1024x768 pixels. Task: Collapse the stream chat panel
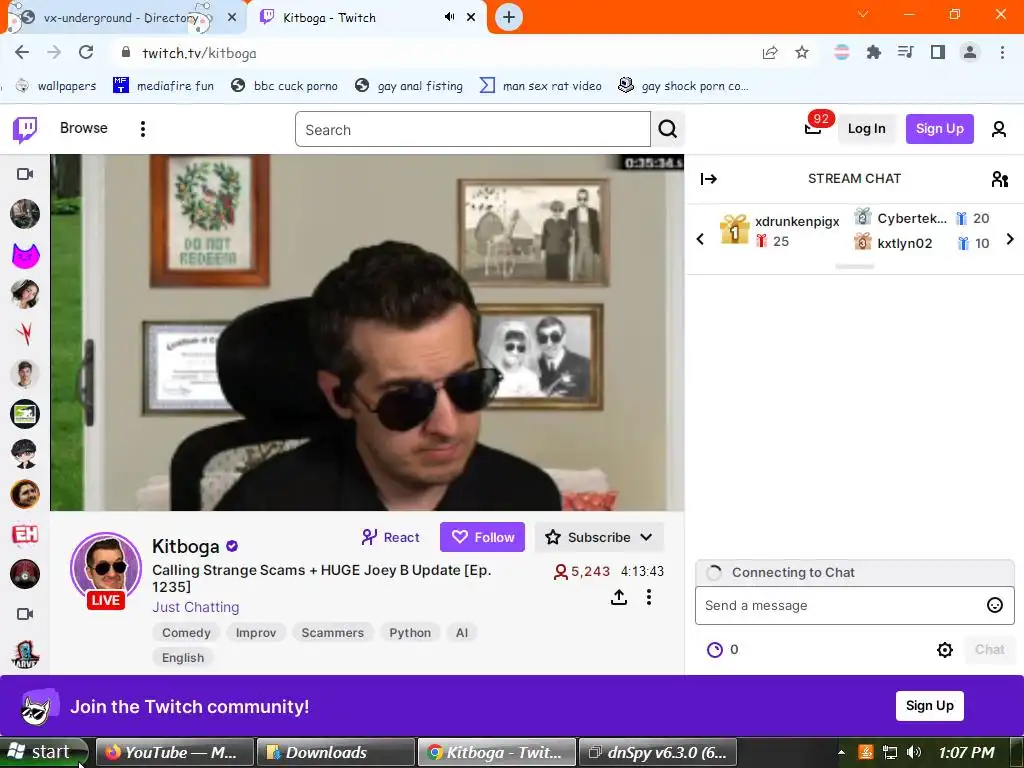[709, 179]
